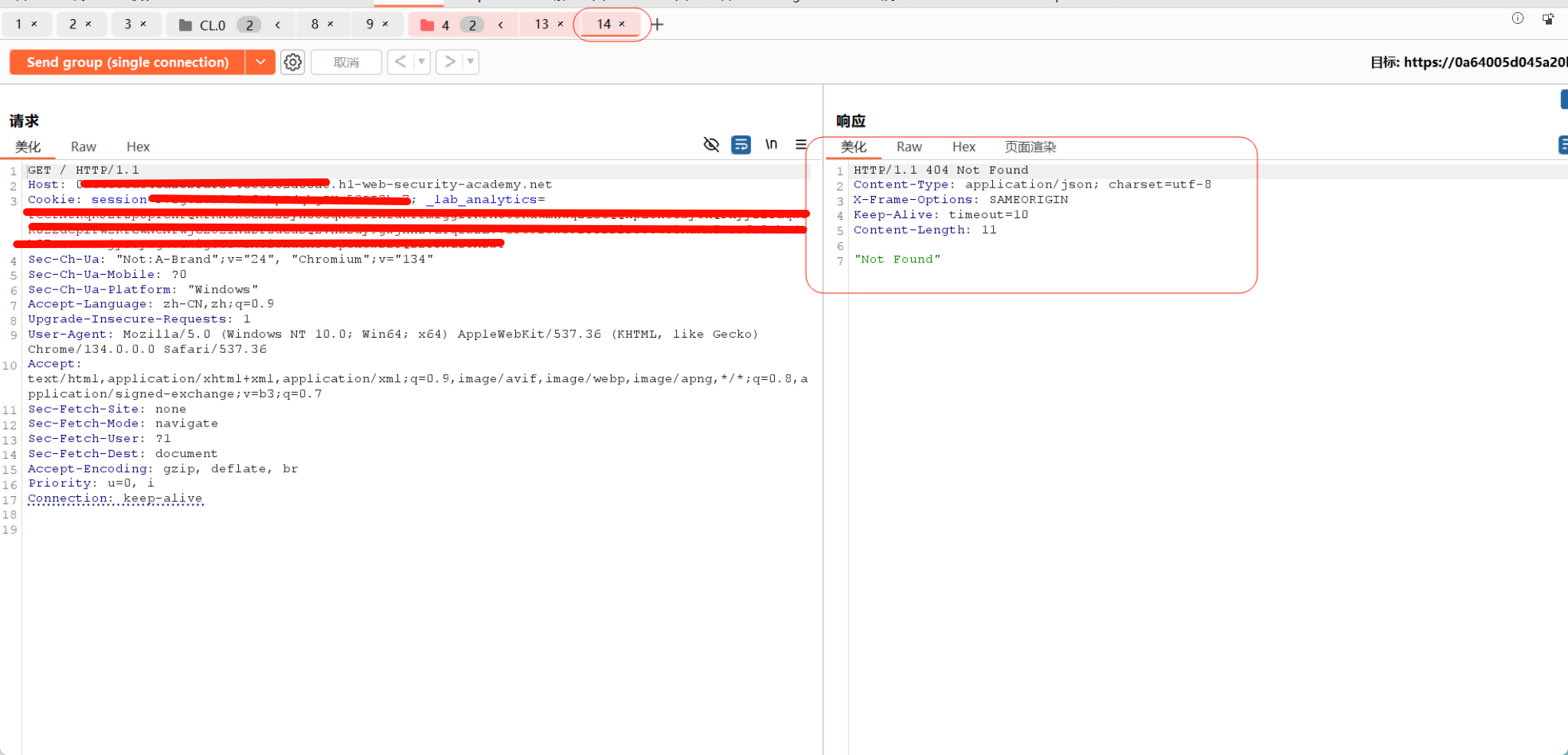Open the Send group options dropdown arrow
This screenshot has height=755, width=1568.
click(260, 62)
